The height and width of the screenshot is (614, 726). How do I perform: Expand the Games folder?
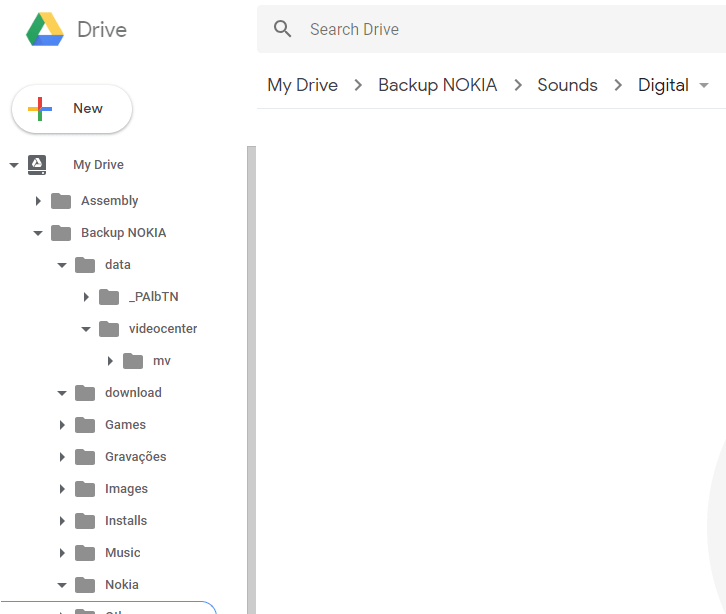pos(62,425)
